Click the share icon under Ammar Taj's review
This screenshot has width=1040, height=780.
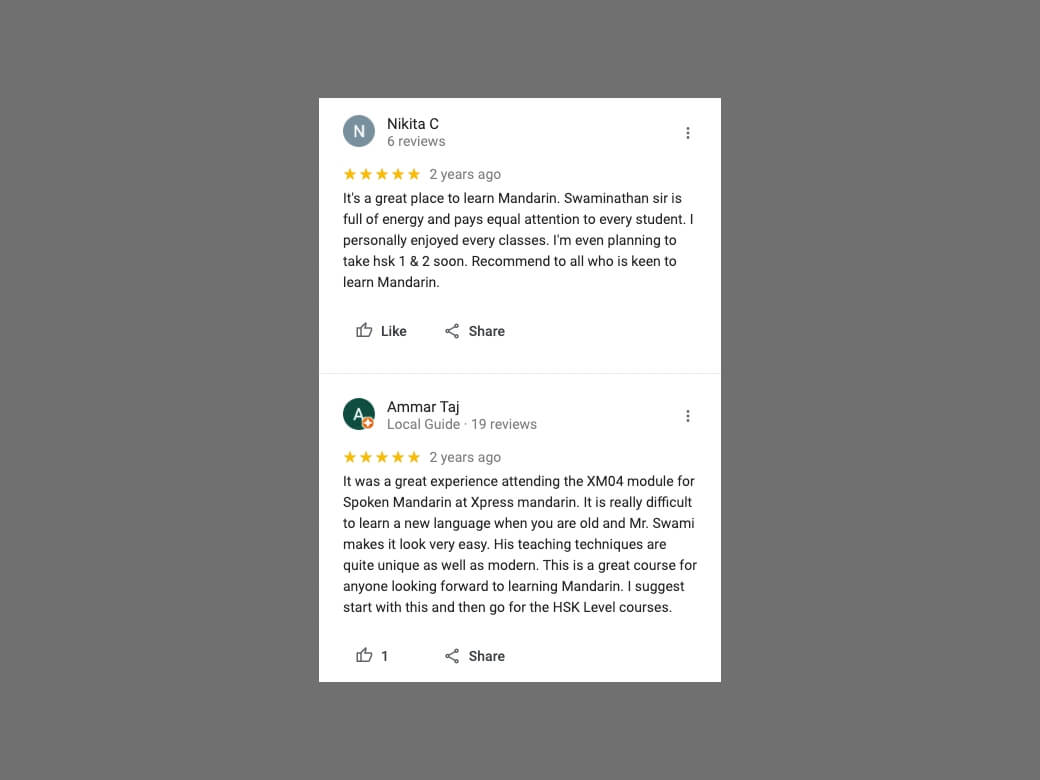[452, 656]
